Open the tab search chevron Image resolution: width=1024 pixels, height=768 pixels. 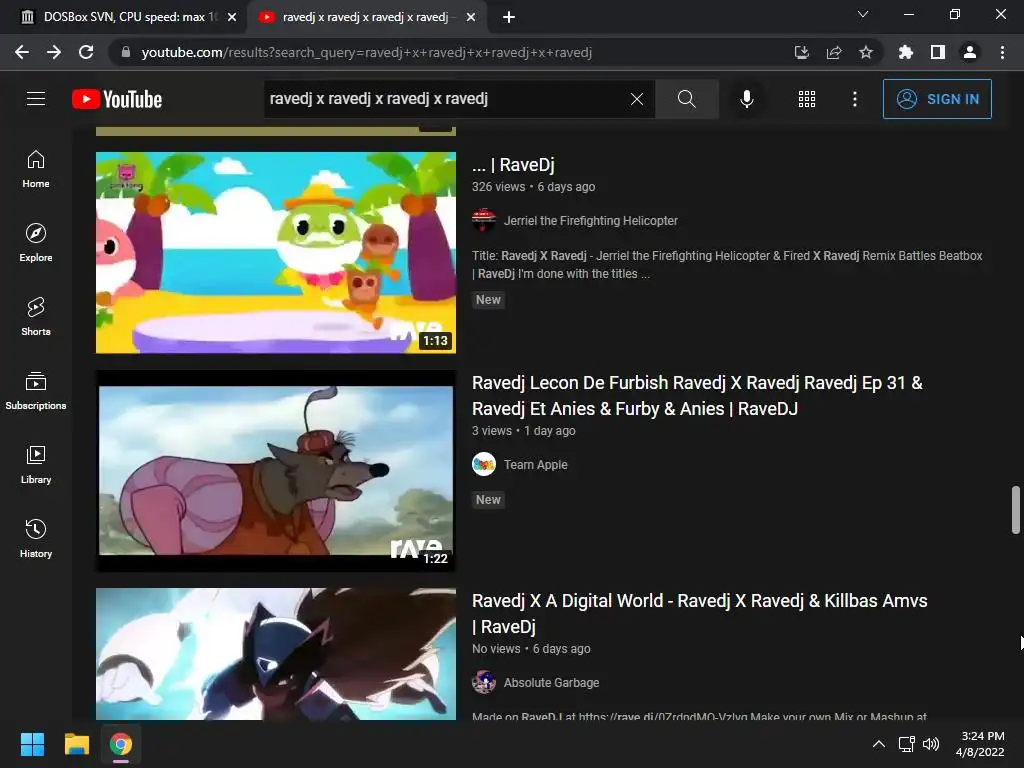pyautogui.click(x=863, y=14)
